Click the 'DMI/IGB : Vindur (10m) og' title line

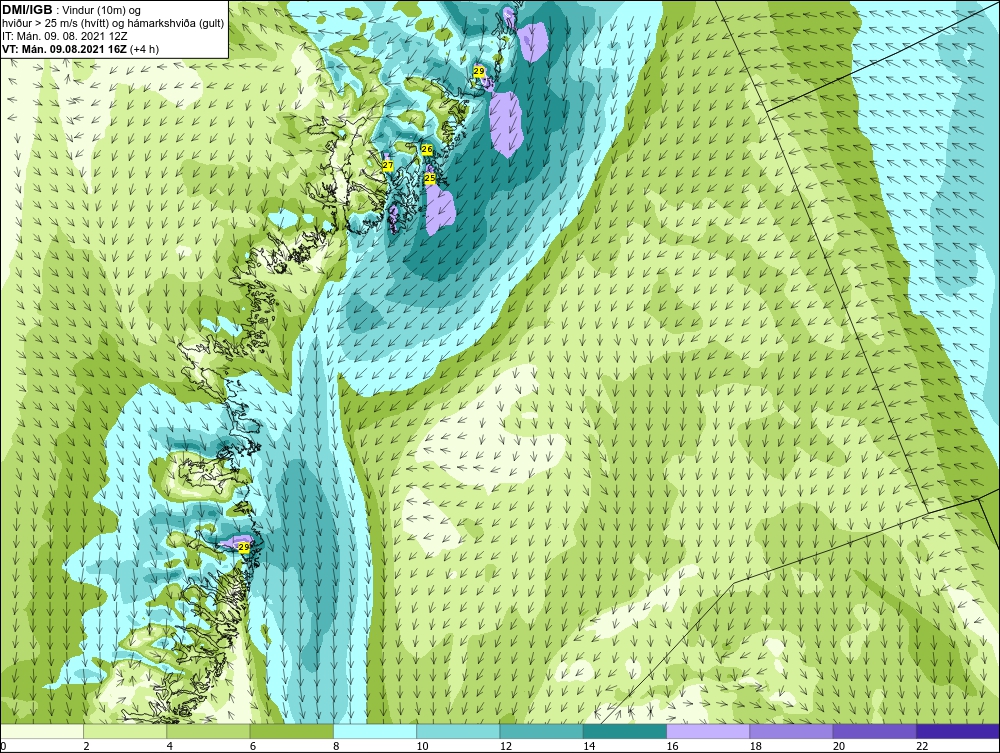[72, 10]
